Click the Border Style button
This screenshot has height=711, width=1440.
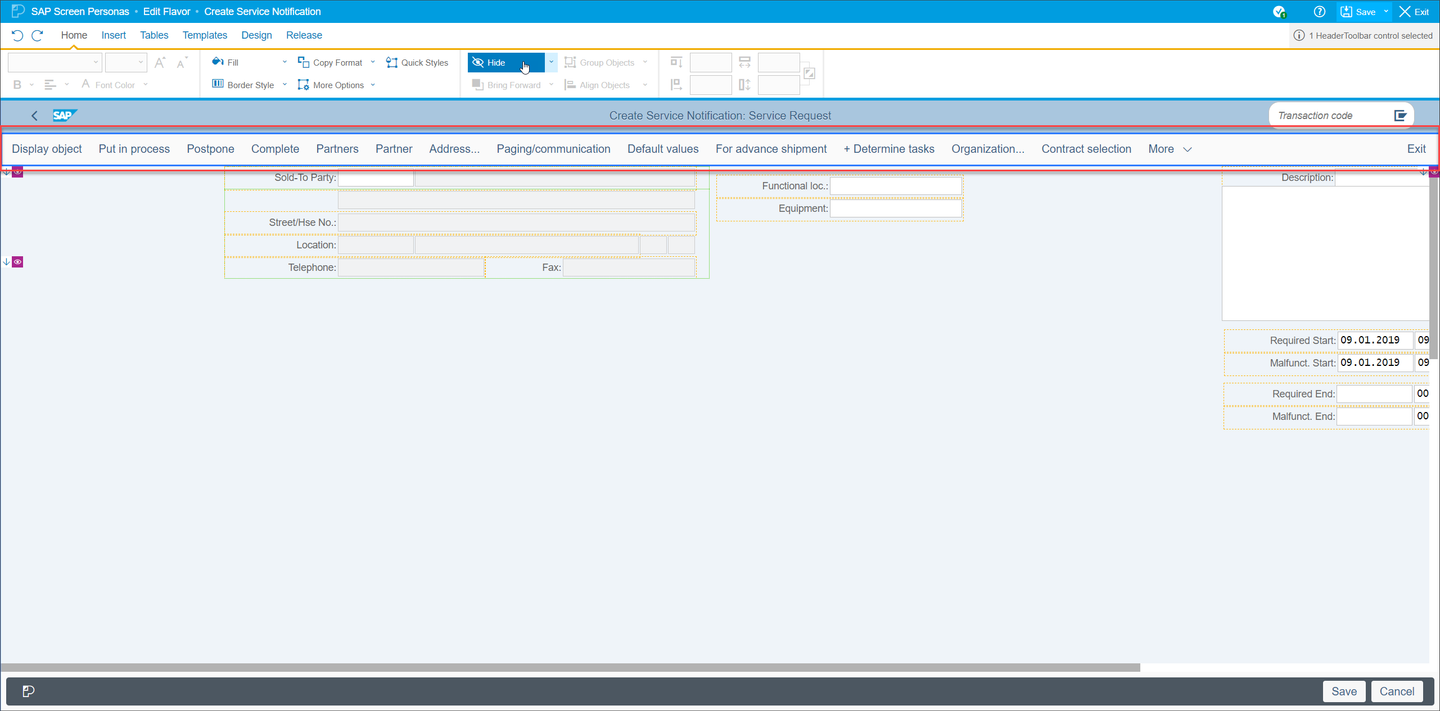(243, 85)
